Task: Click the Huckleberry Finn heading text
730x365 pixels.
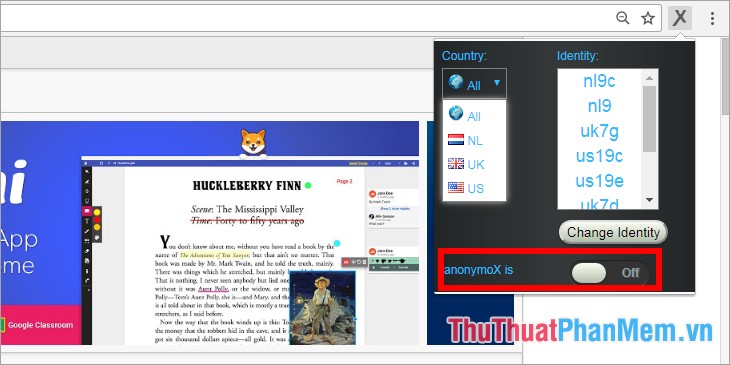Action: click(x=247, y=186)
